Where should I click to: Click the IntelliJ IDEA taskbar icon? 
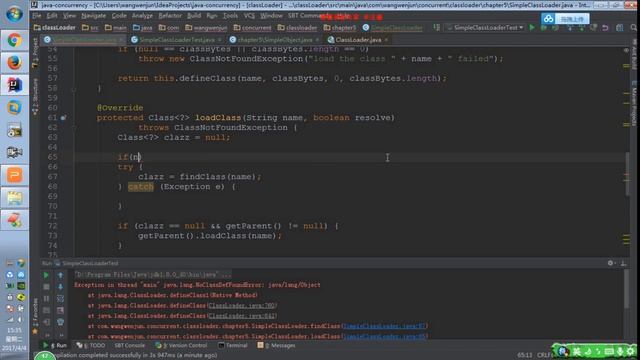[14, 85]
